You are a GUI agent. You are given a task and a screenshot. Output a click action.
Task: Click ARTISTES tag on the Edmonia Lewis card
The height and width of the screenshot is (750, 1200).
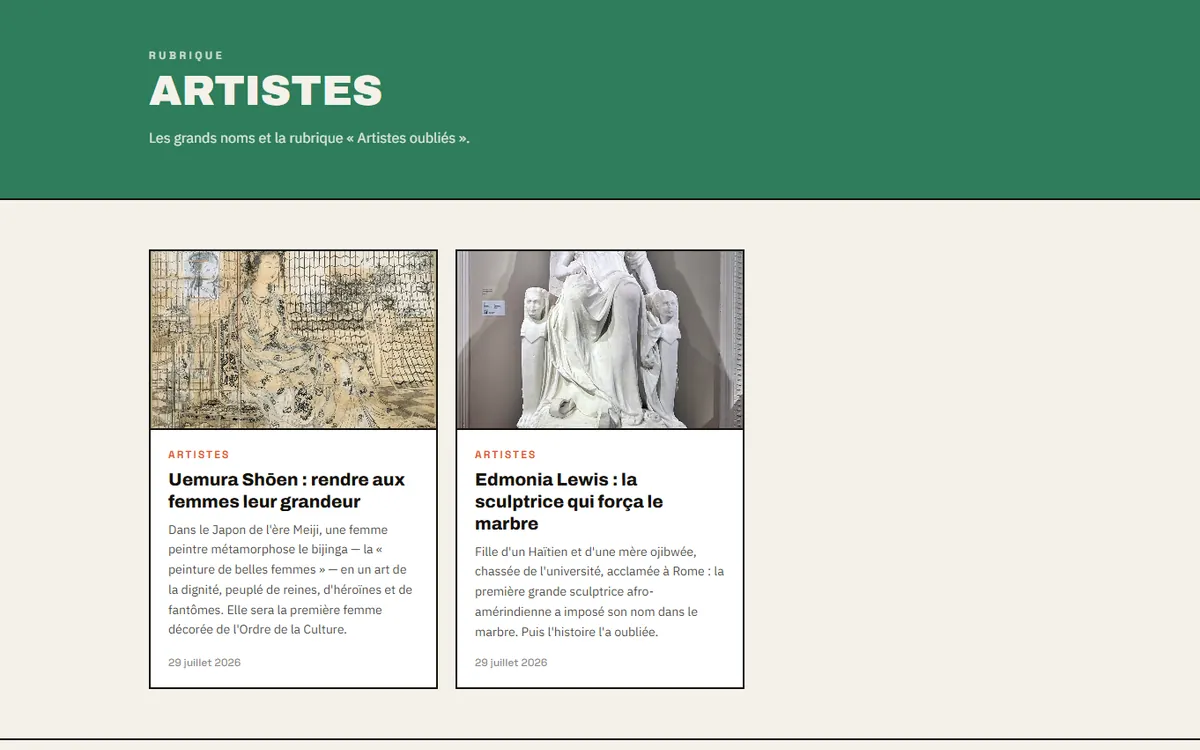click(506, 455)
